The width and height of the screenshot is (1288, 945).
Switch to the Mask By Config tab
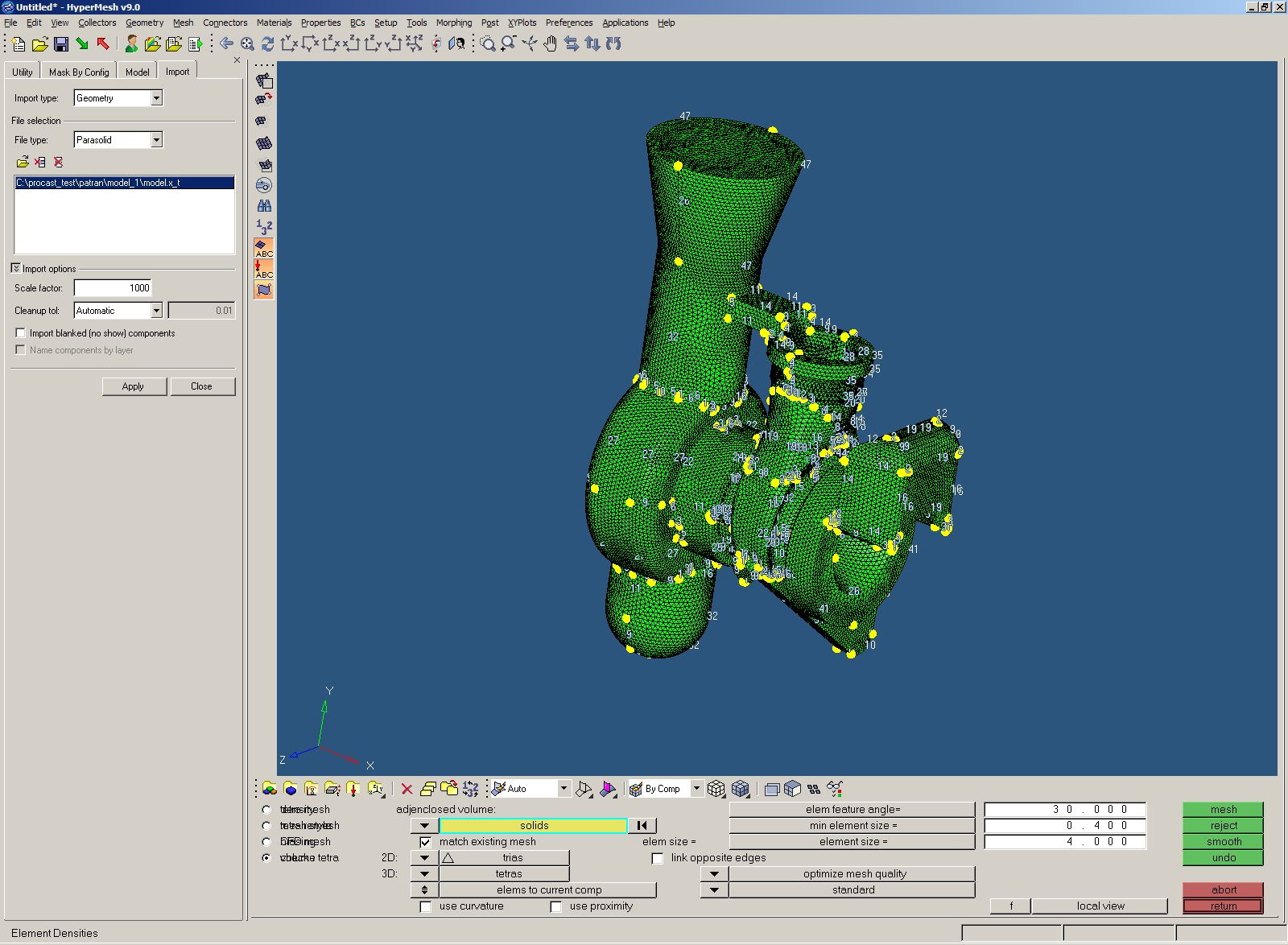coord(79,72)
